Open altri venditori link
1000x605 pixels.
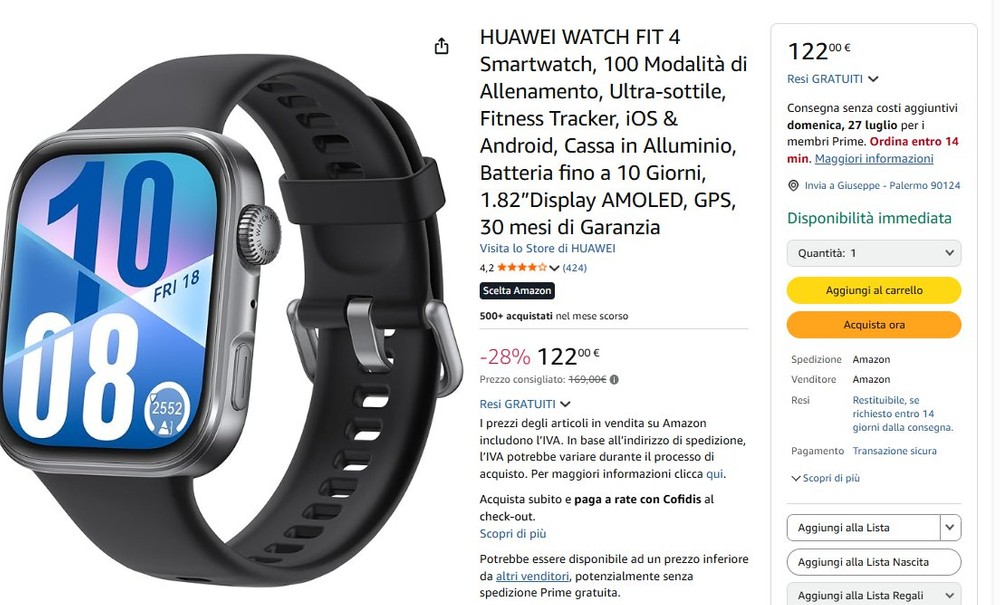click(532, 576)
